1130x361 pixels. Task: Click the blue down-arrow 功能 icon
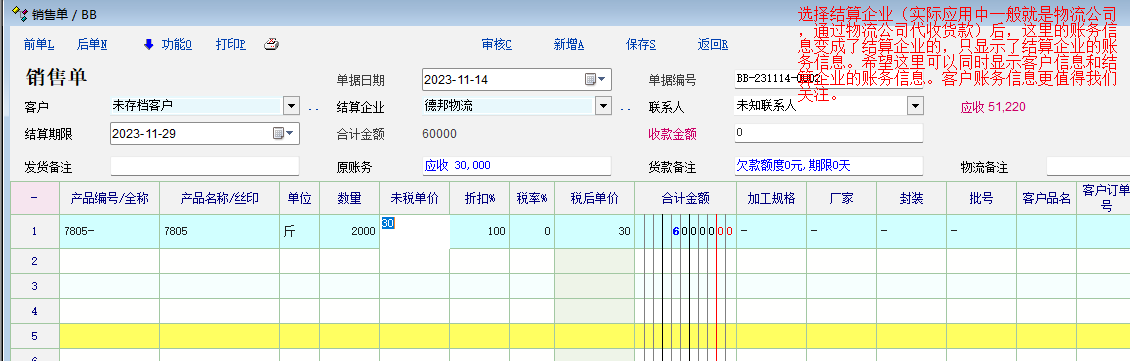tap(148, 45)
